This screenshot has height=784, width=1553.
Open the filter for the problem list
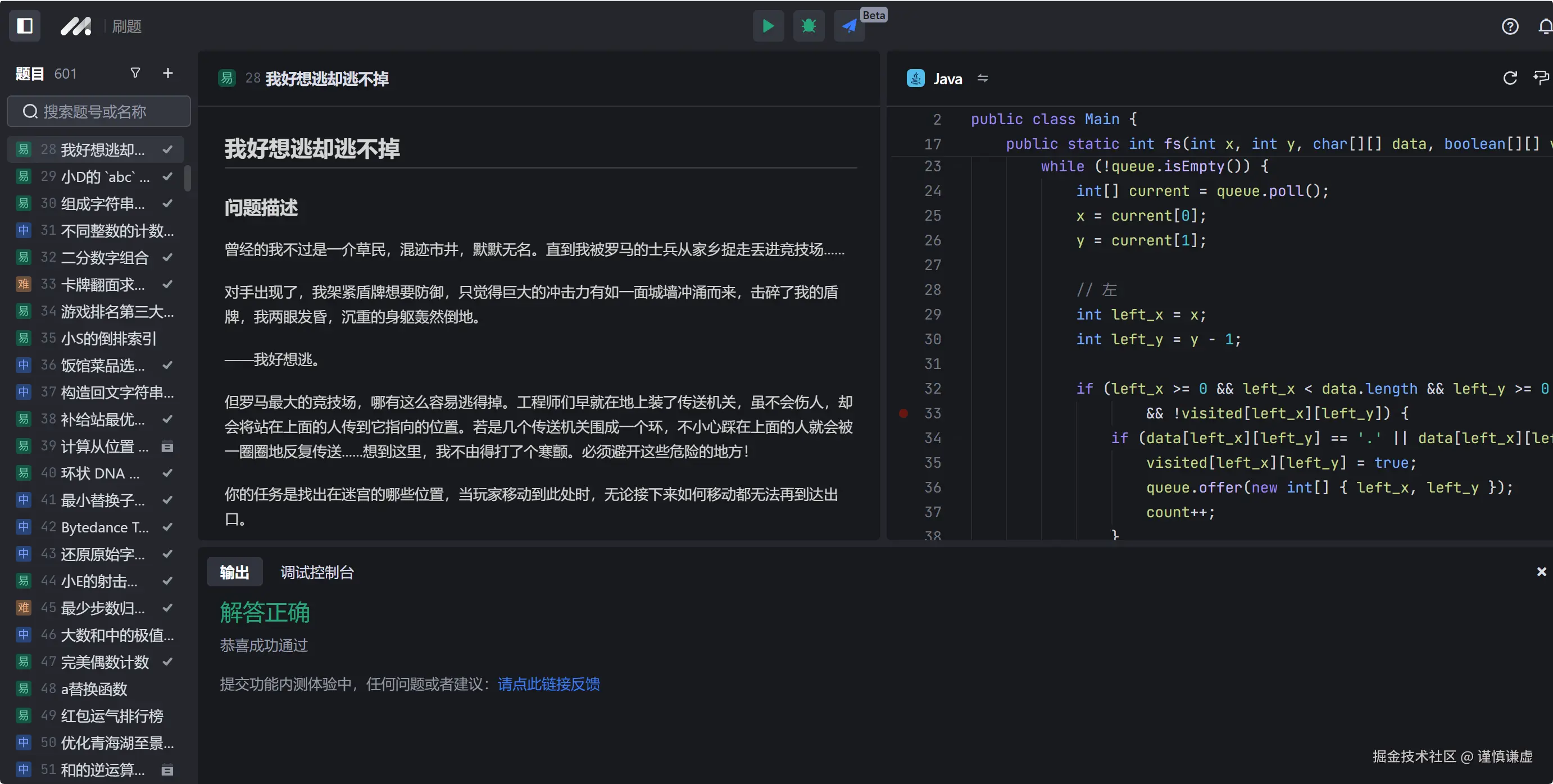click(x=135, y=73)
